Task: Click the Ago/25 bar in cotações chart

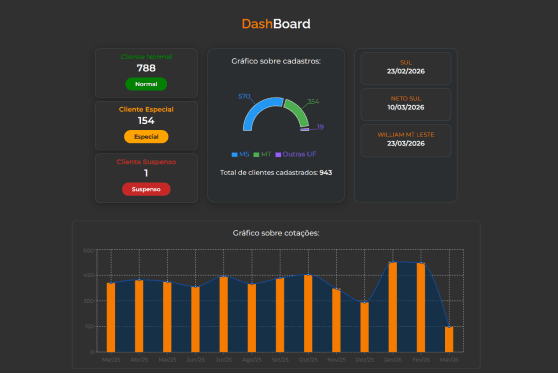Action: 252,318
